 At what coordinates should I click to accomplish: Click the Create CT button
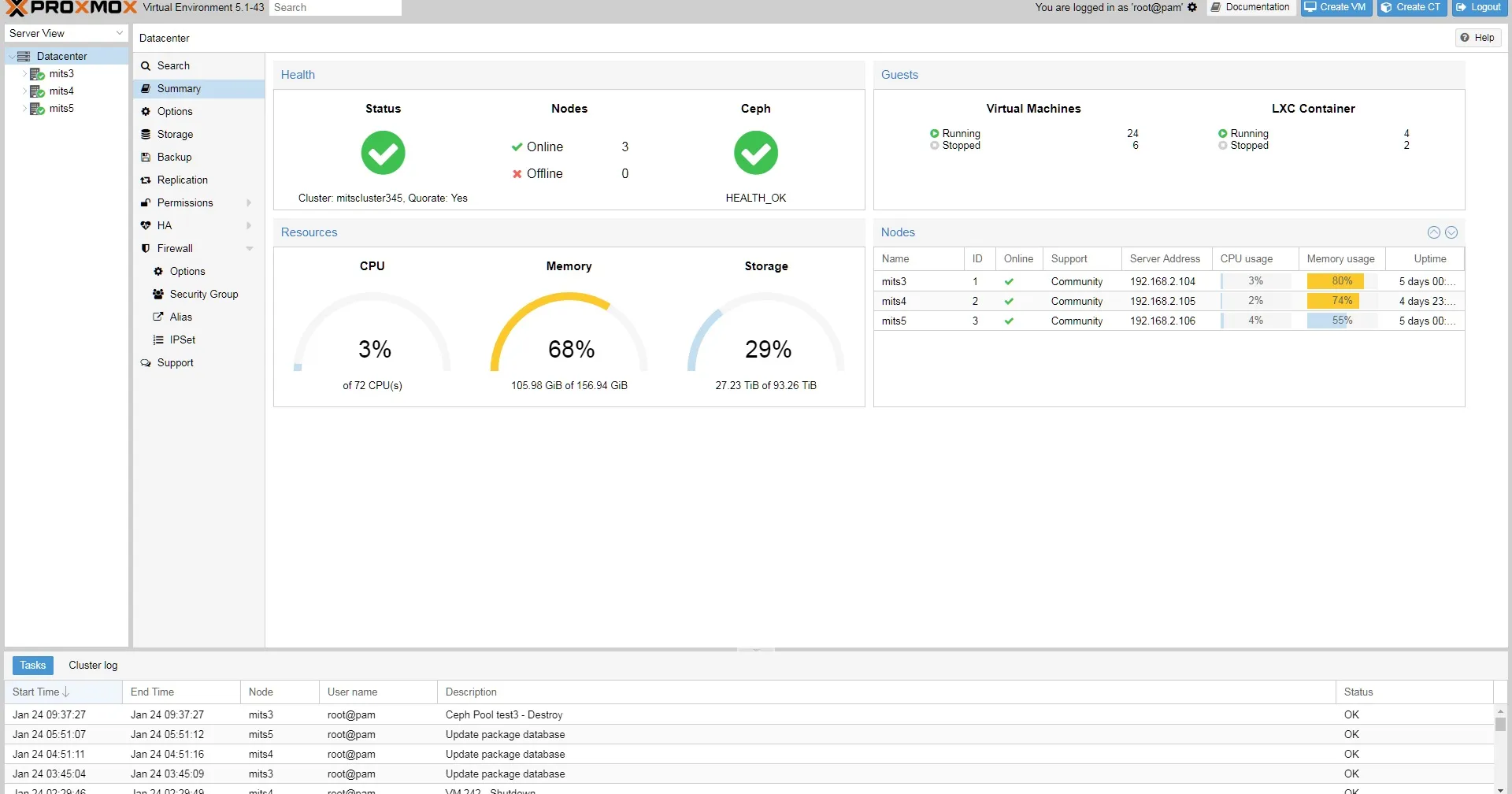pyautogui.click(x=1412, y=7)
